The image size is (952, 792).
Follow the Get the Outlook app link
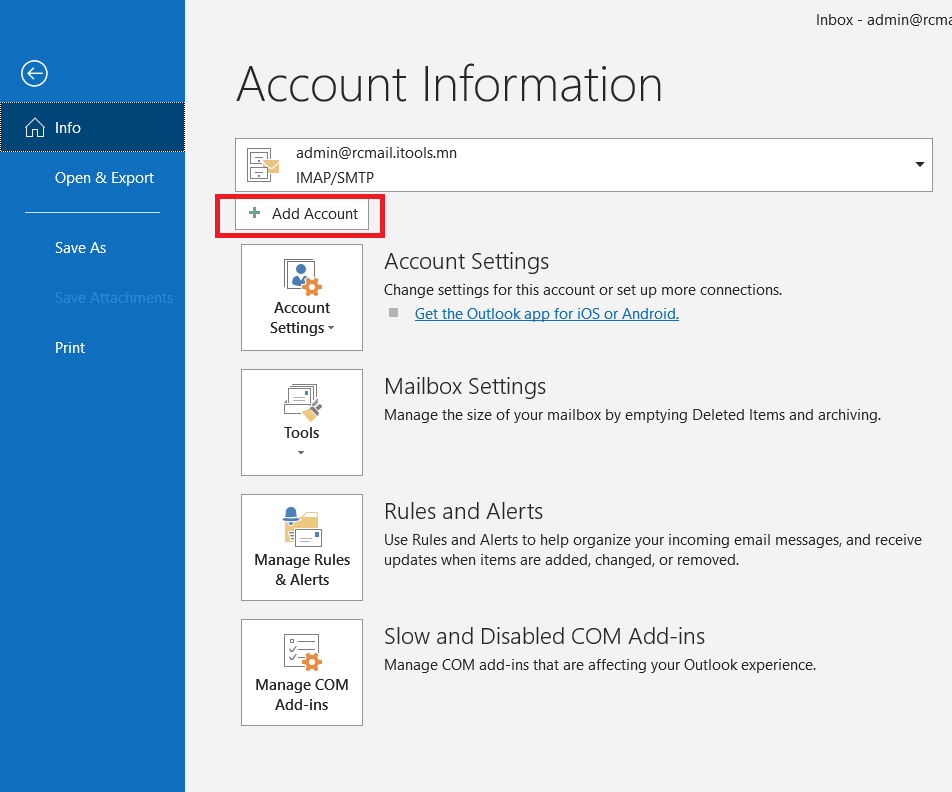click(x=546, y=314)
